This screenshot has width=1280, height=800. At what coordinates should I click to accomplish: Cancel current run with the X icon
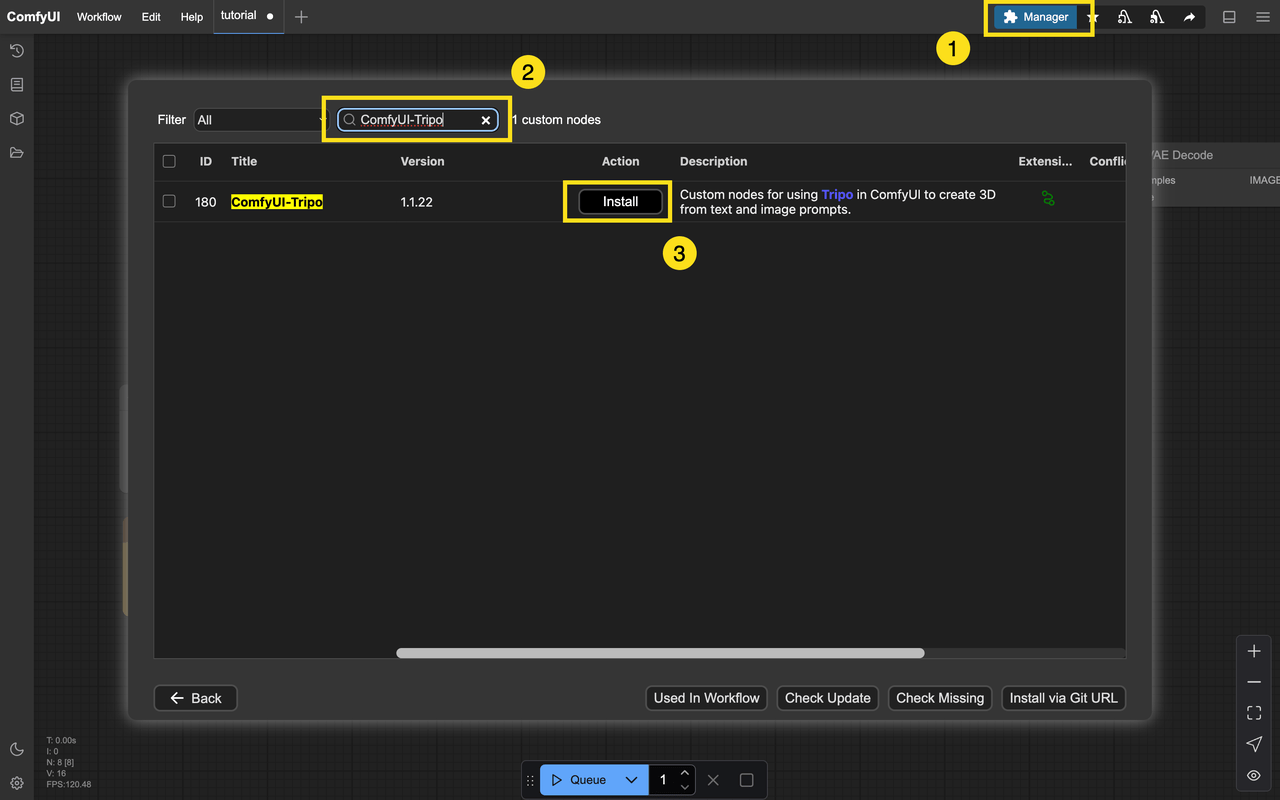coord(713,780)
